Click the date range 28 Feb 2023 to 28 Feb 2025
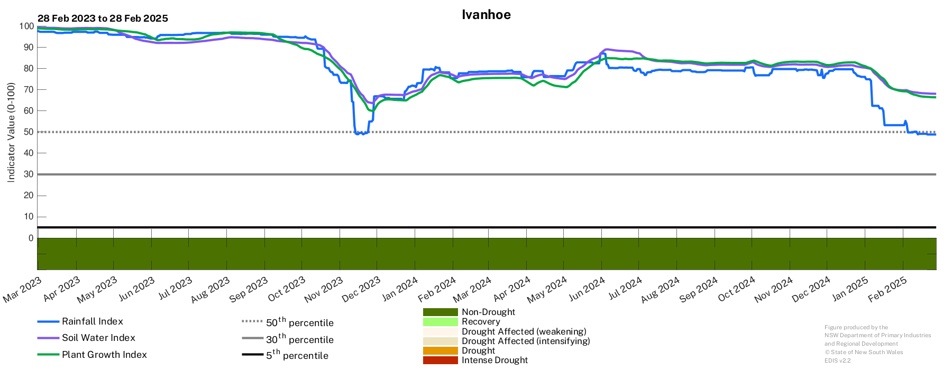This screenshot has height=370, width=952. 103,18
